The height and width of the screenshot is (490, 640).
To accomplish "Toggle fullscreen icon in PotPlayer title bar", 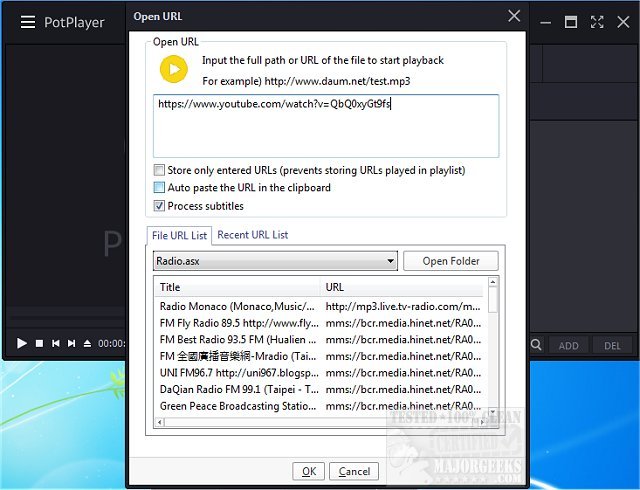I will tap(597, 22).
